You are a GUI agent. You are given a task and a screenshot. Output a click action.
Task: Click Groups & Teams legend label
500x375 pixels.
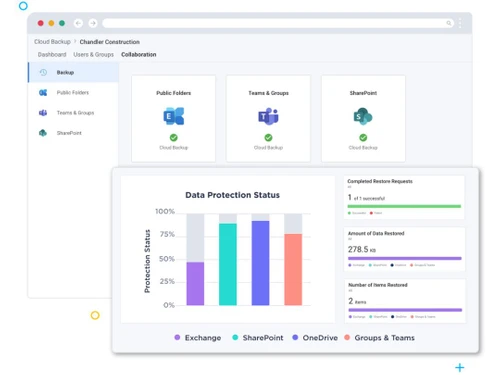[x=385, y=338]
